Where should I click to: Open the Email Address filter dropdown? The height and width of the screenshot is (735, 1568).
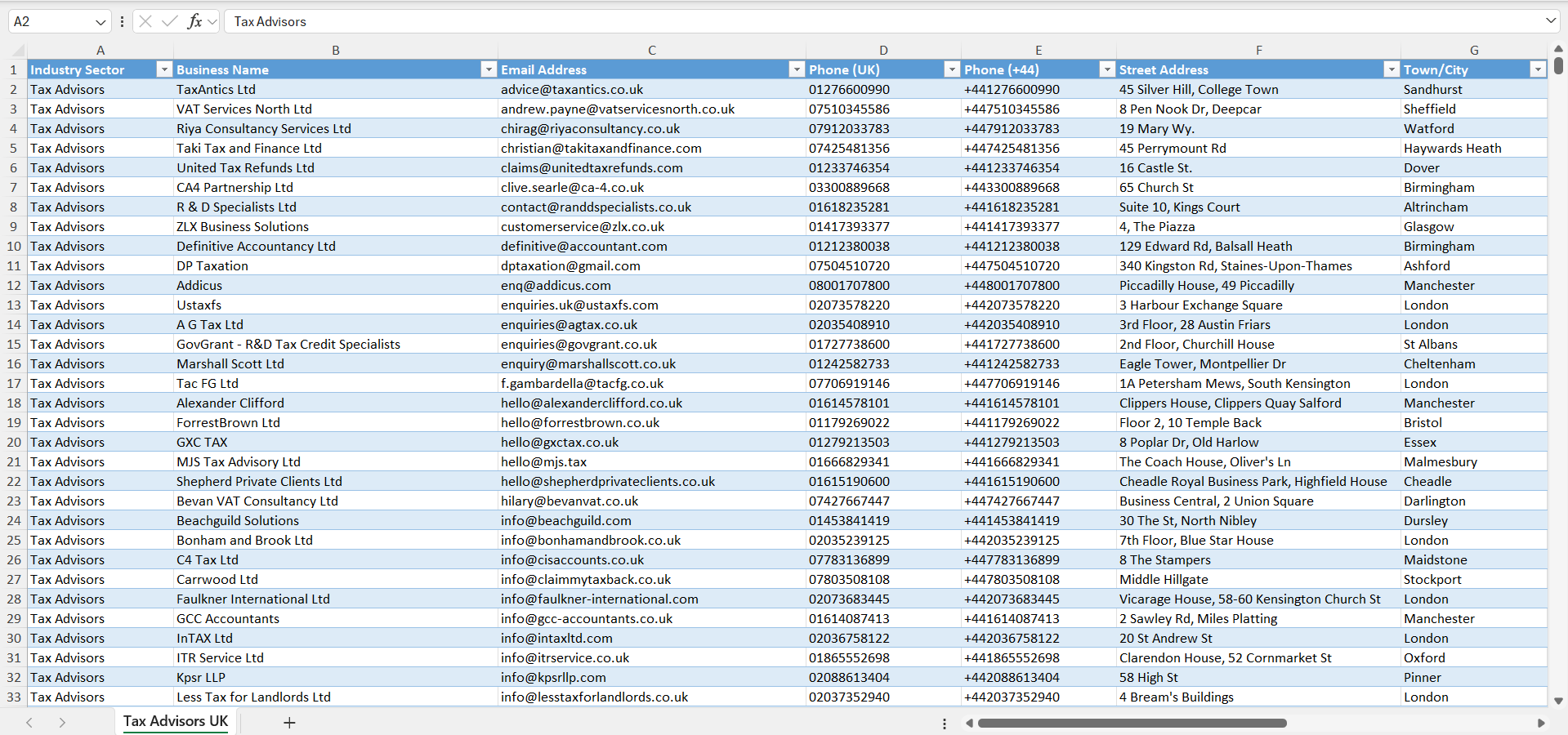pos(797,70)
